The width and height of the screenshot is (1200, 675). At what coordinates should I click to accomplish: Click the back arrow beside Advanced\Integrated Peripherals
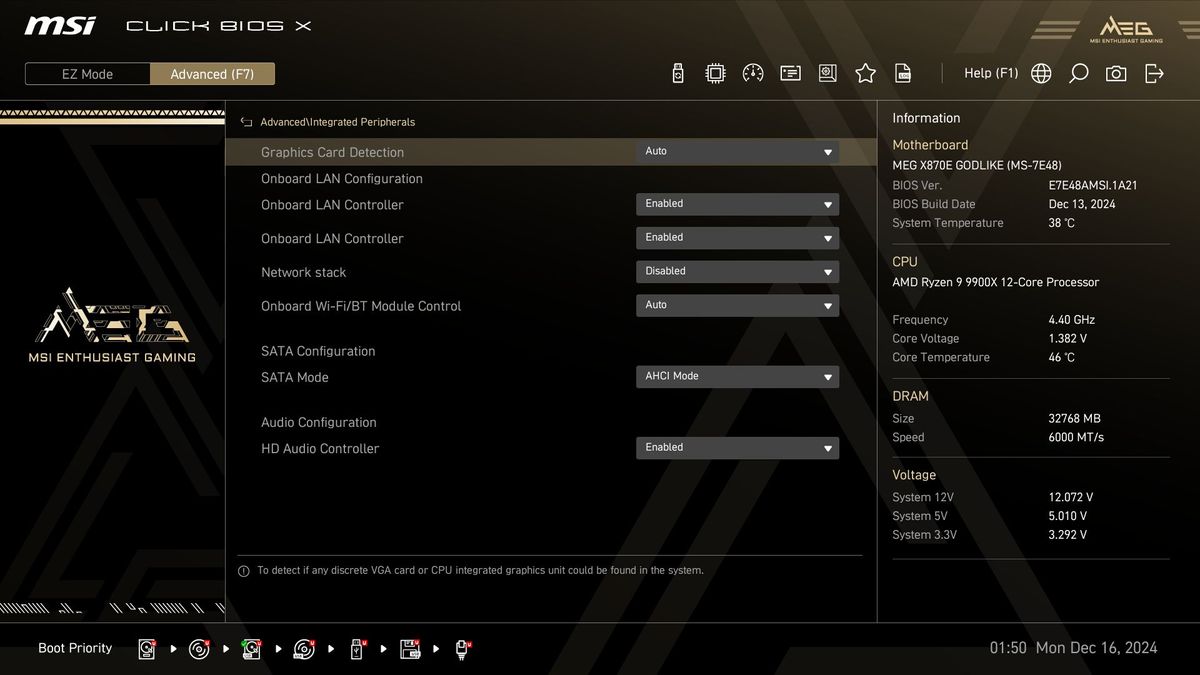(x=246, y=122)
